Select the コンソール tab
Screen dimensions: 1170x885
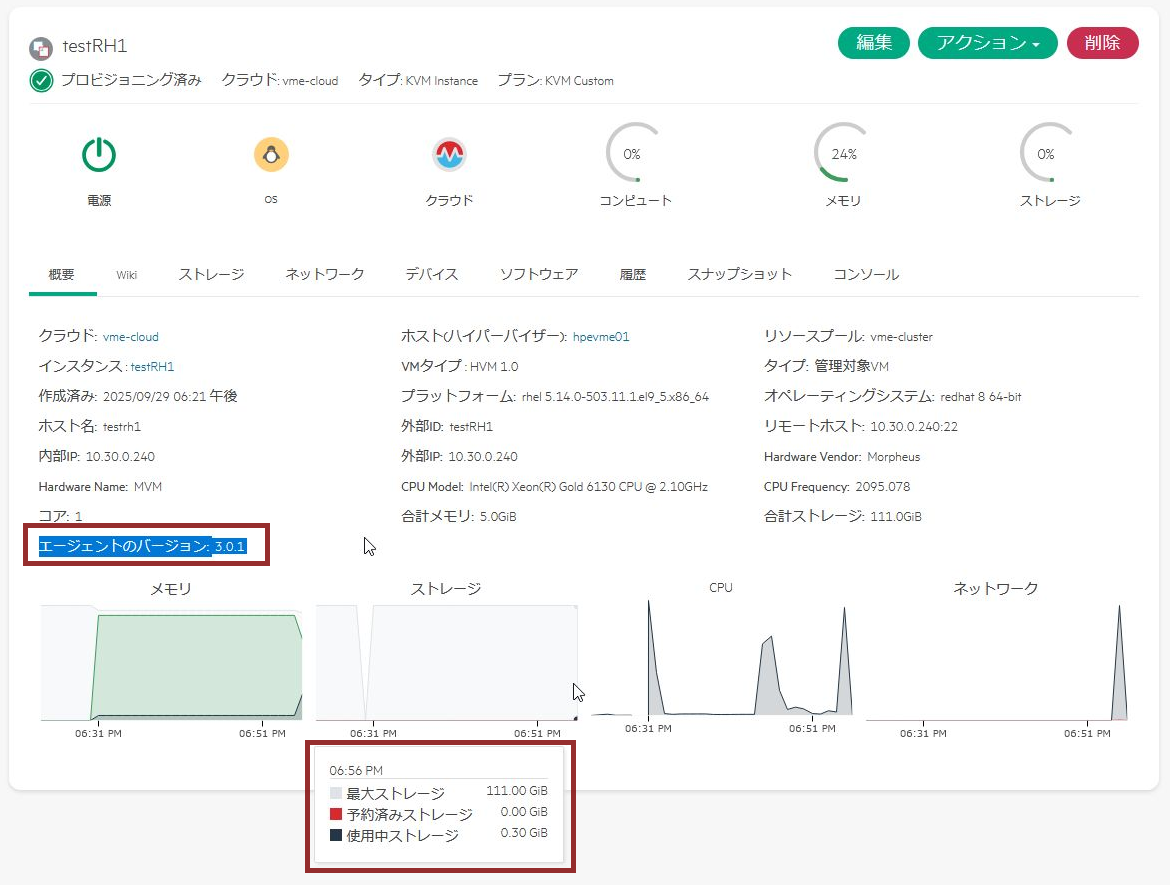pos(865,274)
